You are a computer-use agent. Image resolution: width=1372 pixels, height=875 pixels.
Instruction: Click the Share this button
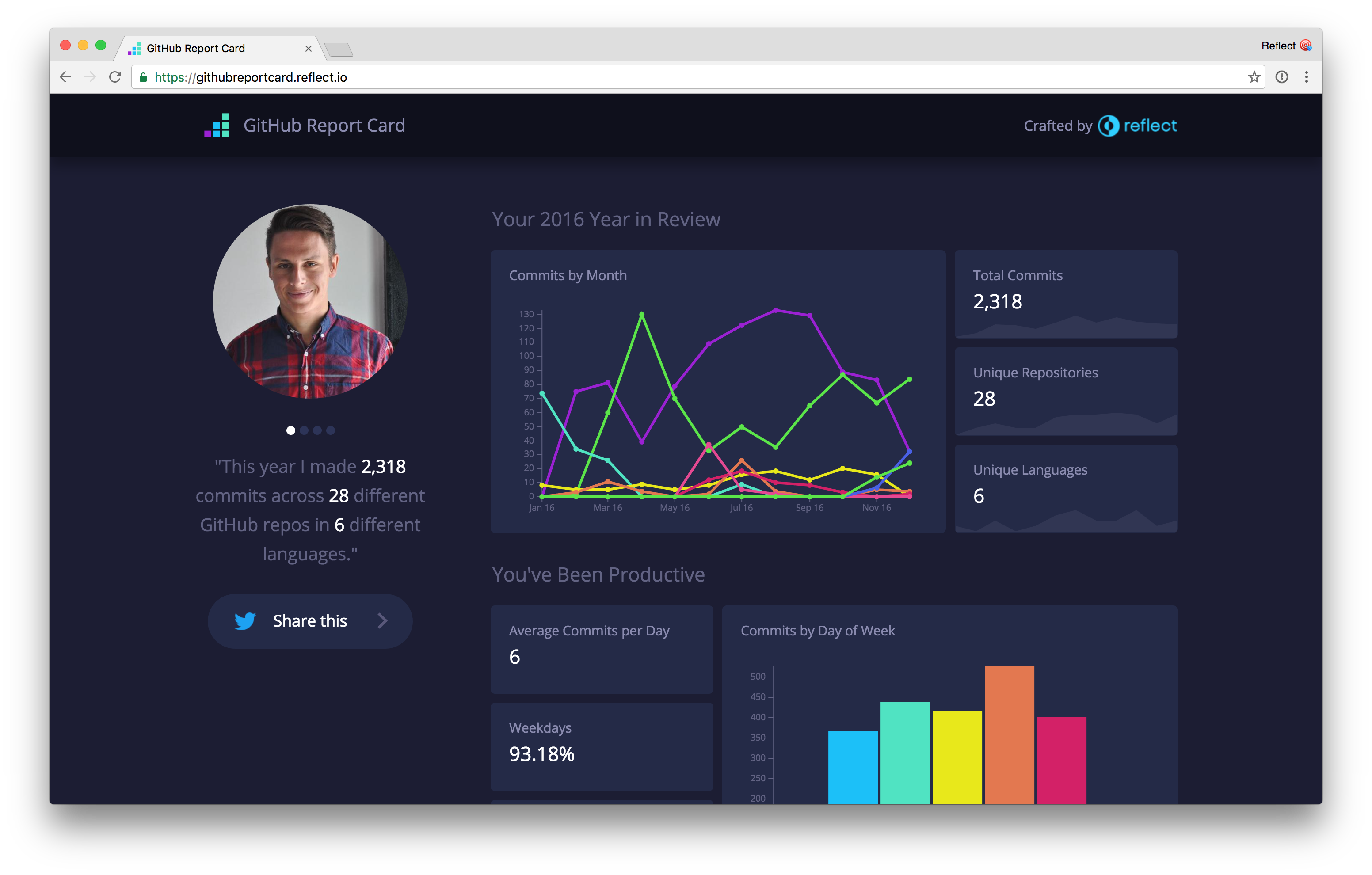[x=310, y=621]
